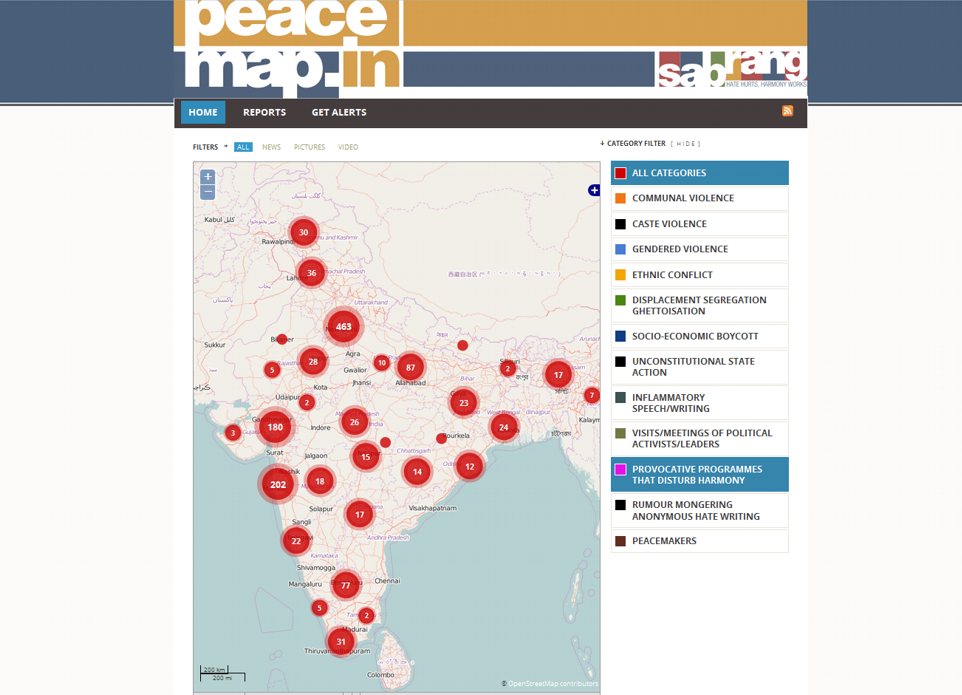Filter by Provocative Programmes That Disturb Harmony
This screenshot has width=962, height=695.
(699, 475)
